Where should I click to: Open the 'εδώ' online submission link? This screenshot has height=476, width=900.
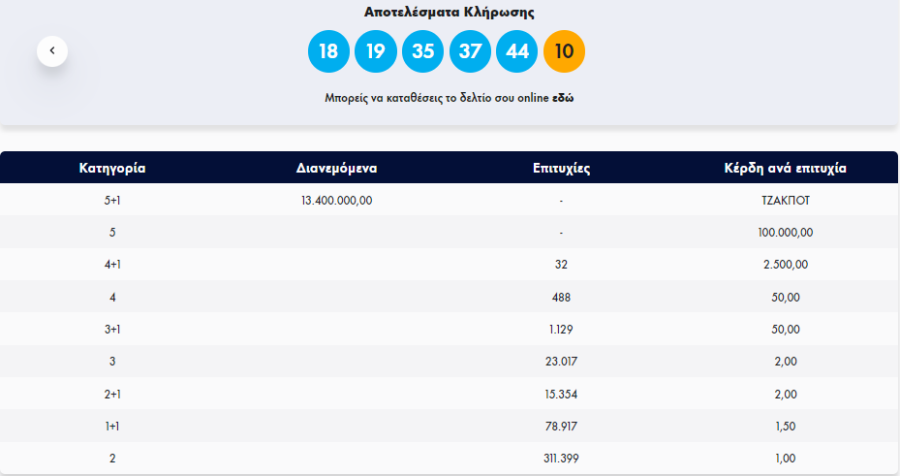point(563,98)
